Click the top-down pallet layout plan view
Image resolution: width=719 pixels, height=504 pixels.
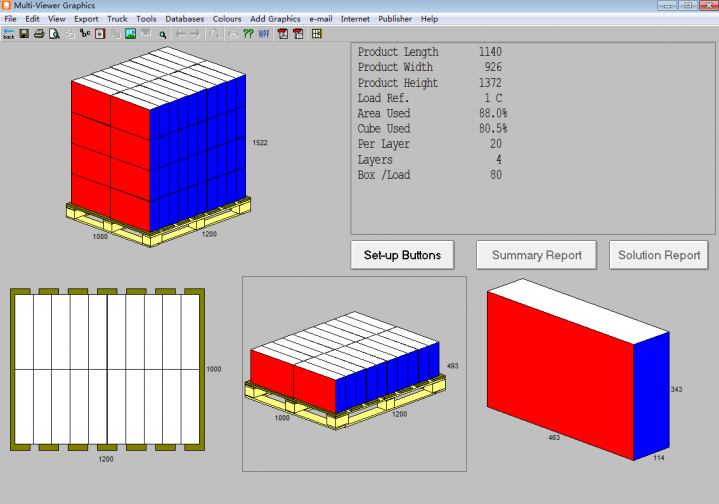tap(105, 369)
